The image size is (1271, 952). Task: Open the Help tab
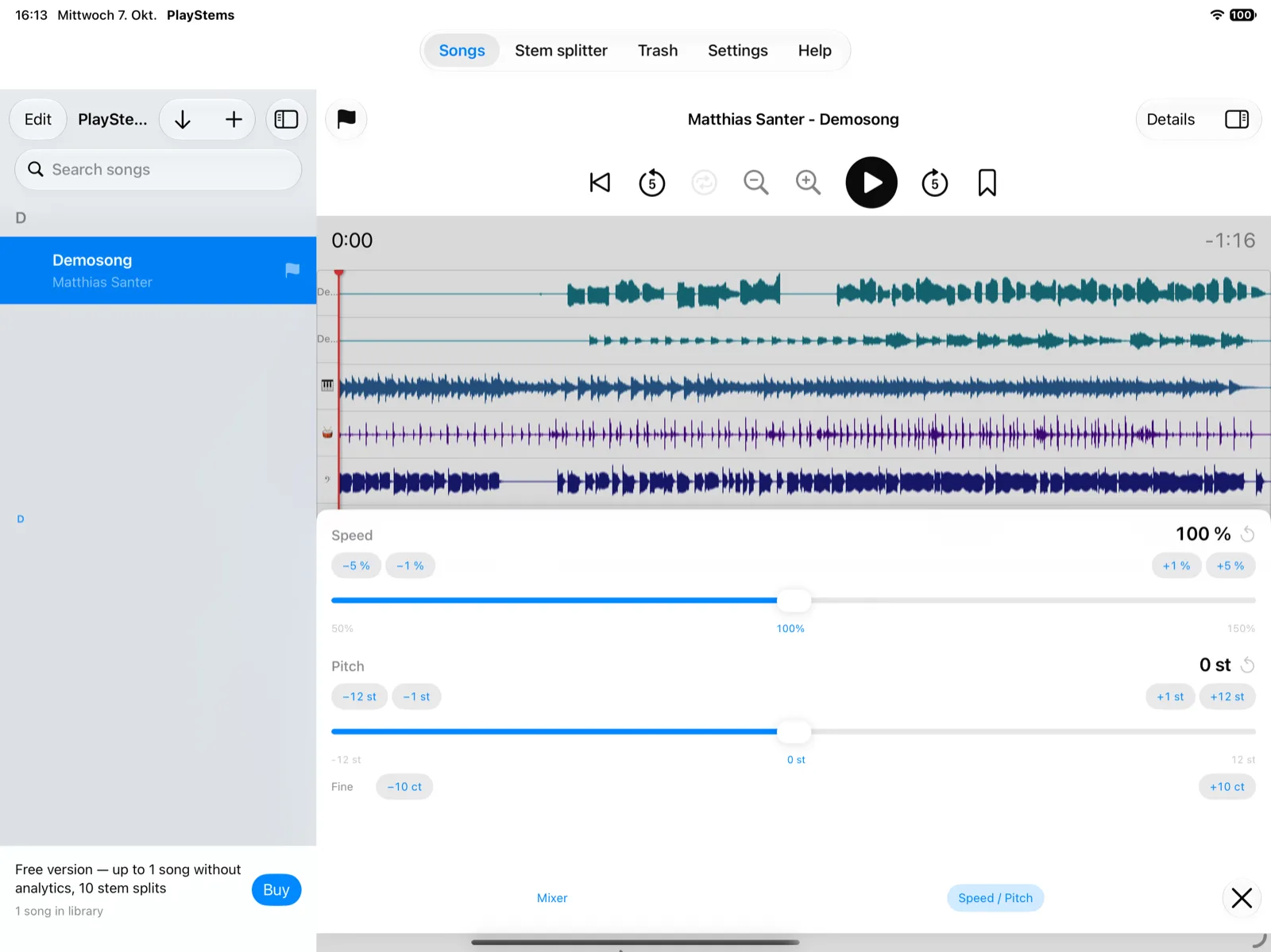click(815, 51)
